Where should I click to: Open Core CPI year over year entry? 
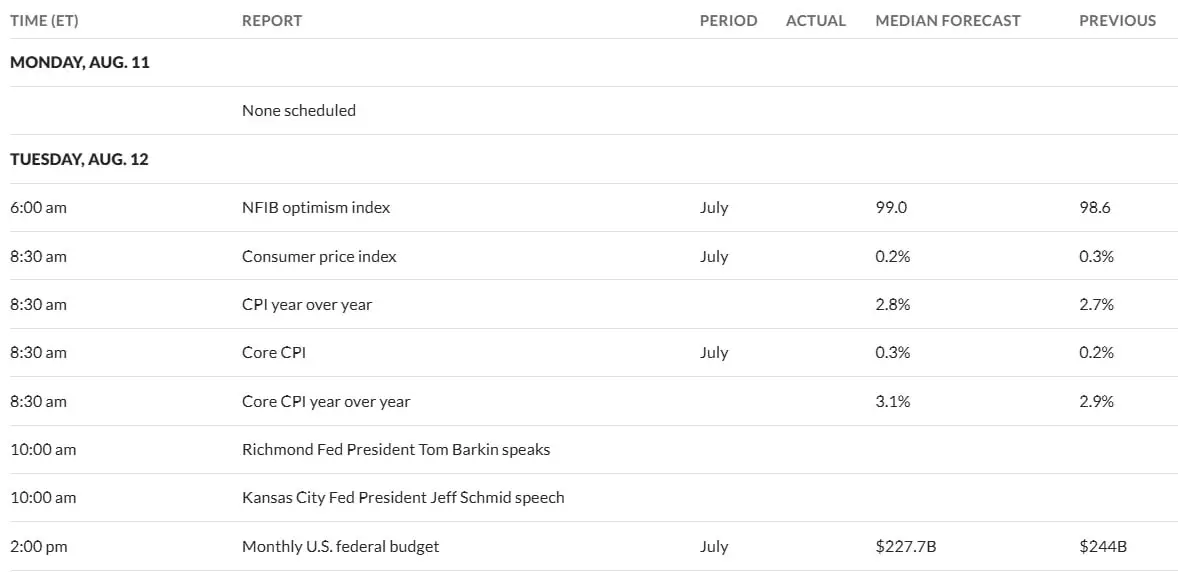326,401
